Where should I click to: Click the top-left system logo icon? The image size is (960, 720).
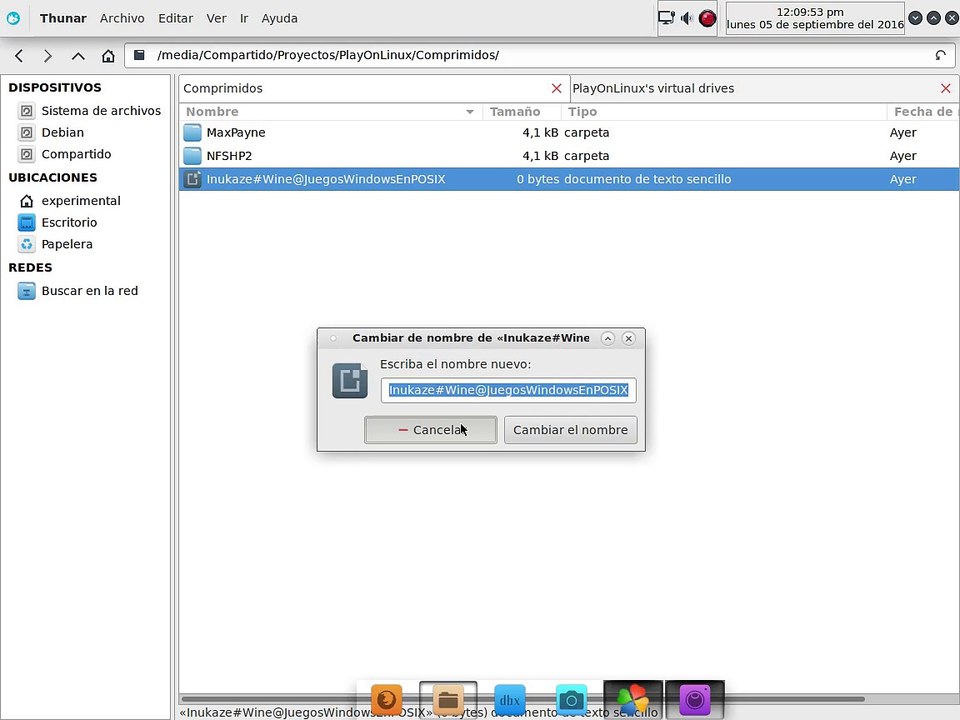click(x=13, y=18)
